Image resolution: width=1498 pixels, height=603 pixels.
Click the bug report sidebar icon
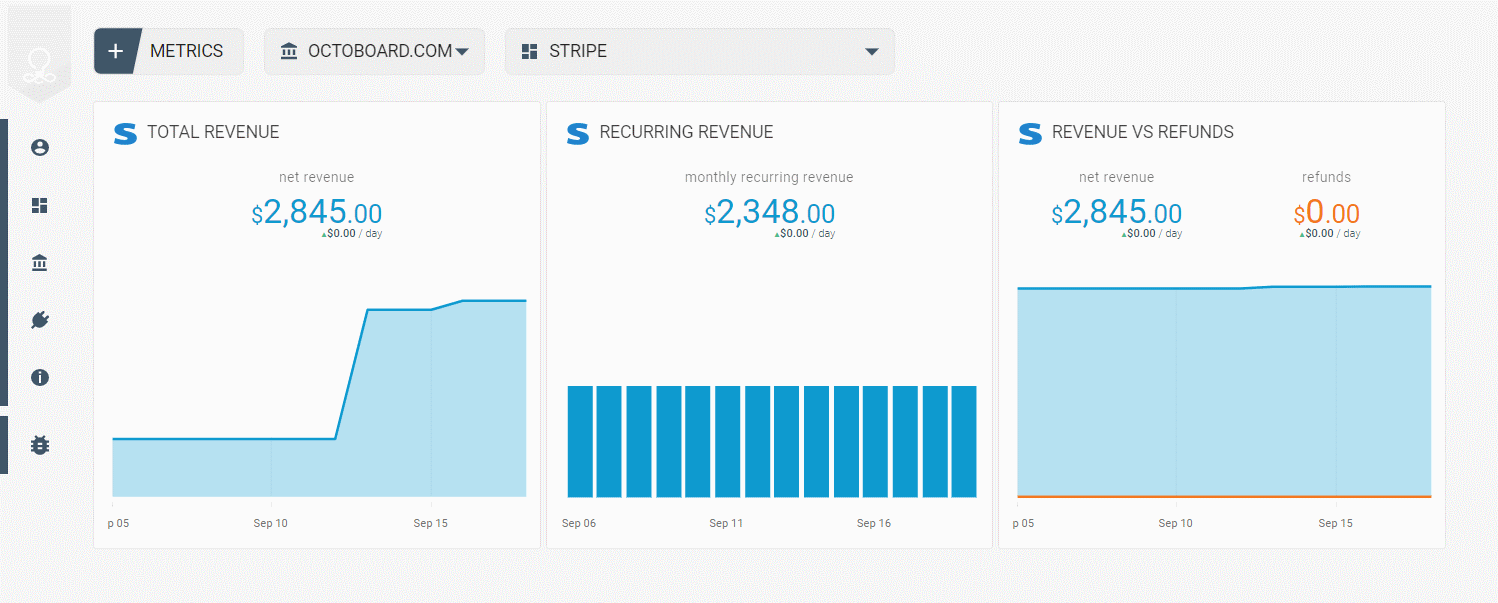pyautogui.click(x=40, y=445)
